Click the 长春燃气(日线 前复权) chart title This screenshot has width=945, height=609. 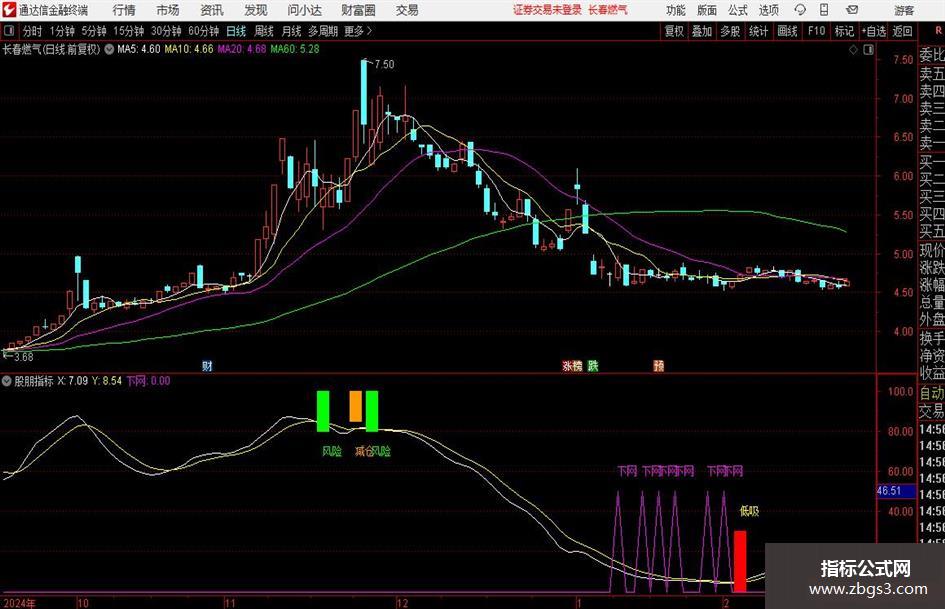coord(52,49)
